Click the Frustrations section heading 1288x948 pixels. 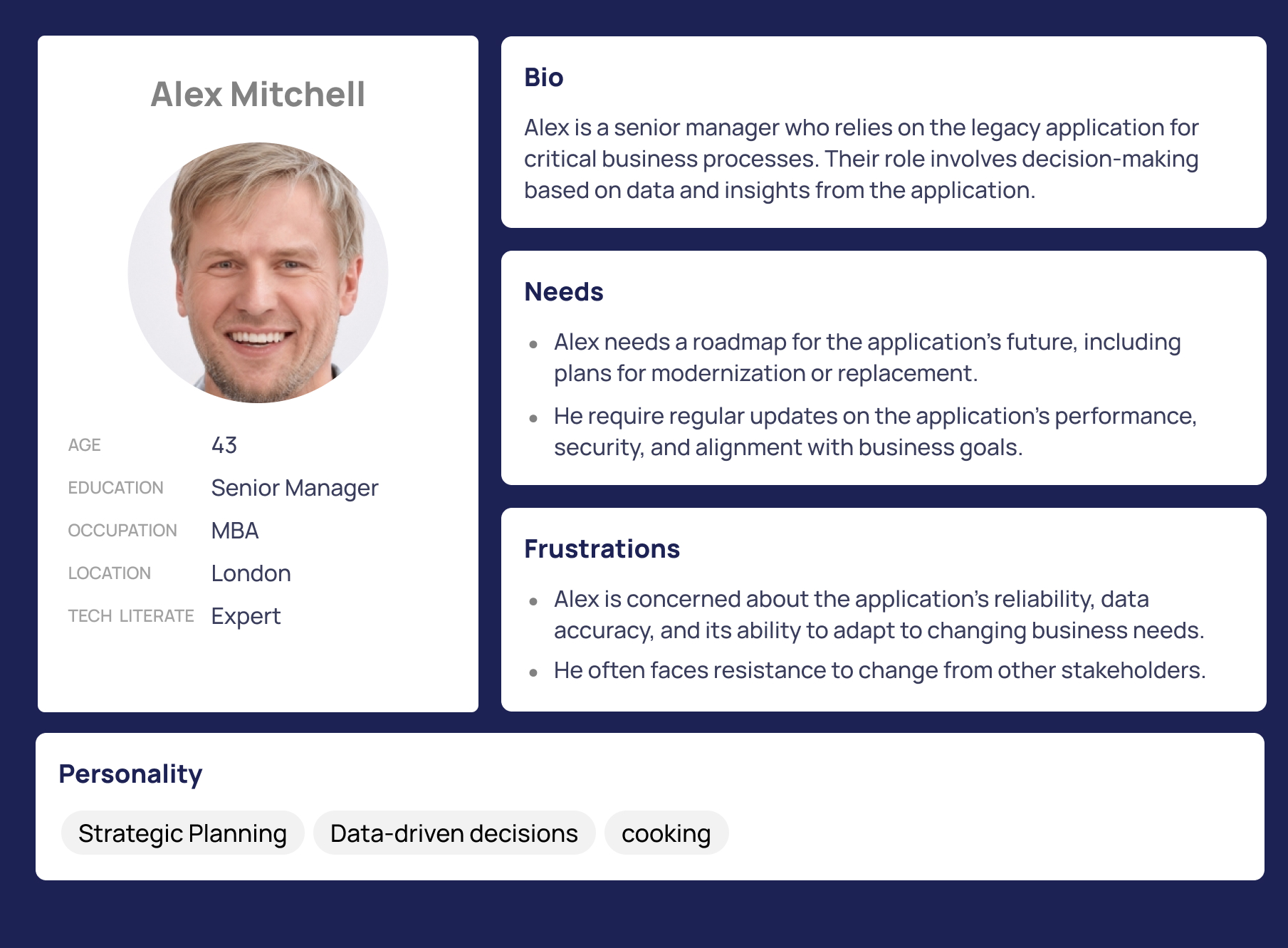point(602,549)
